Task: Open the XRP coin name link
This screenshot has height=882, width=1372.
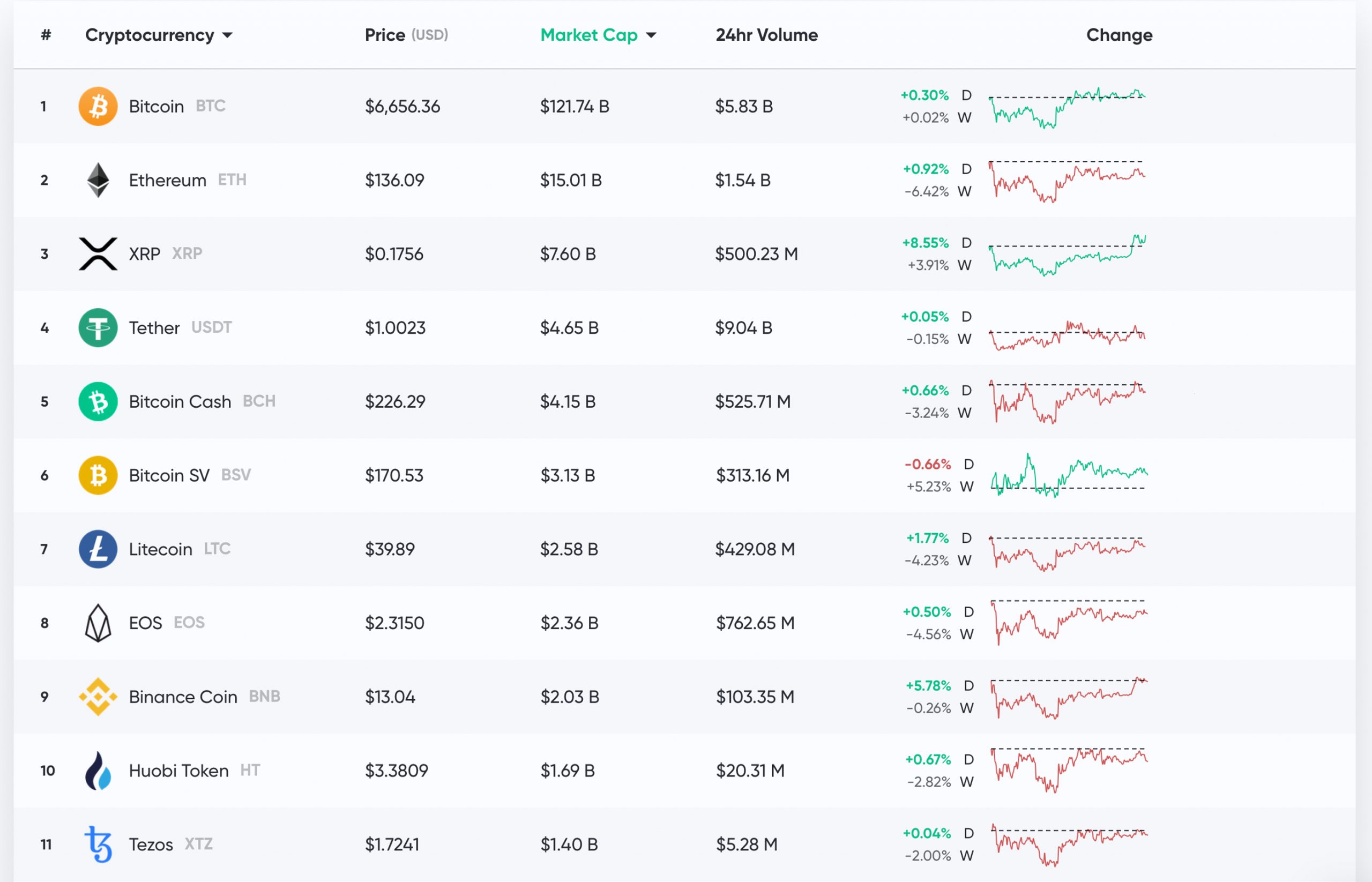Action: (x=144, y=253)
